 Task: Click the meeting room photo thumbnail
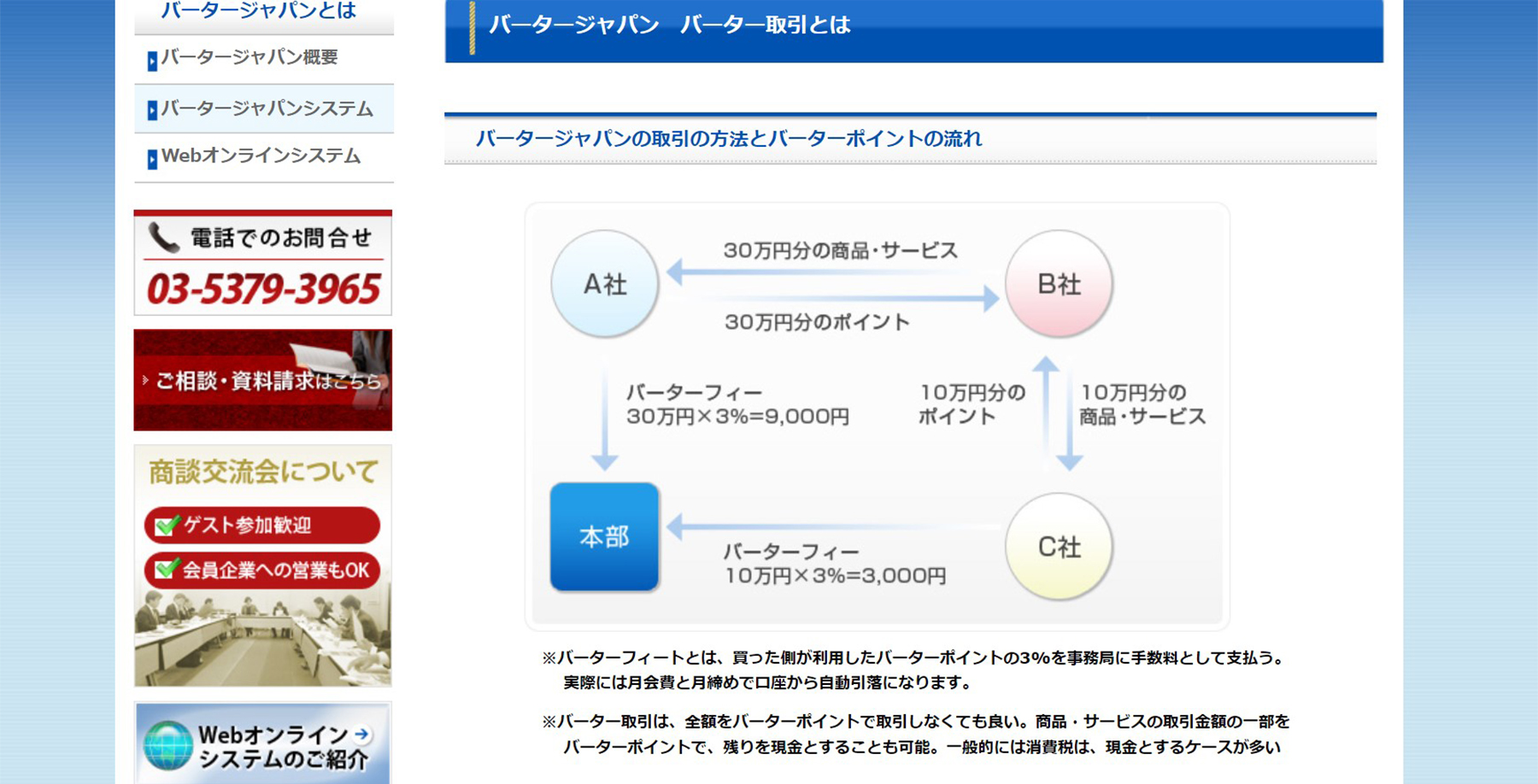(x=262, y=641)
